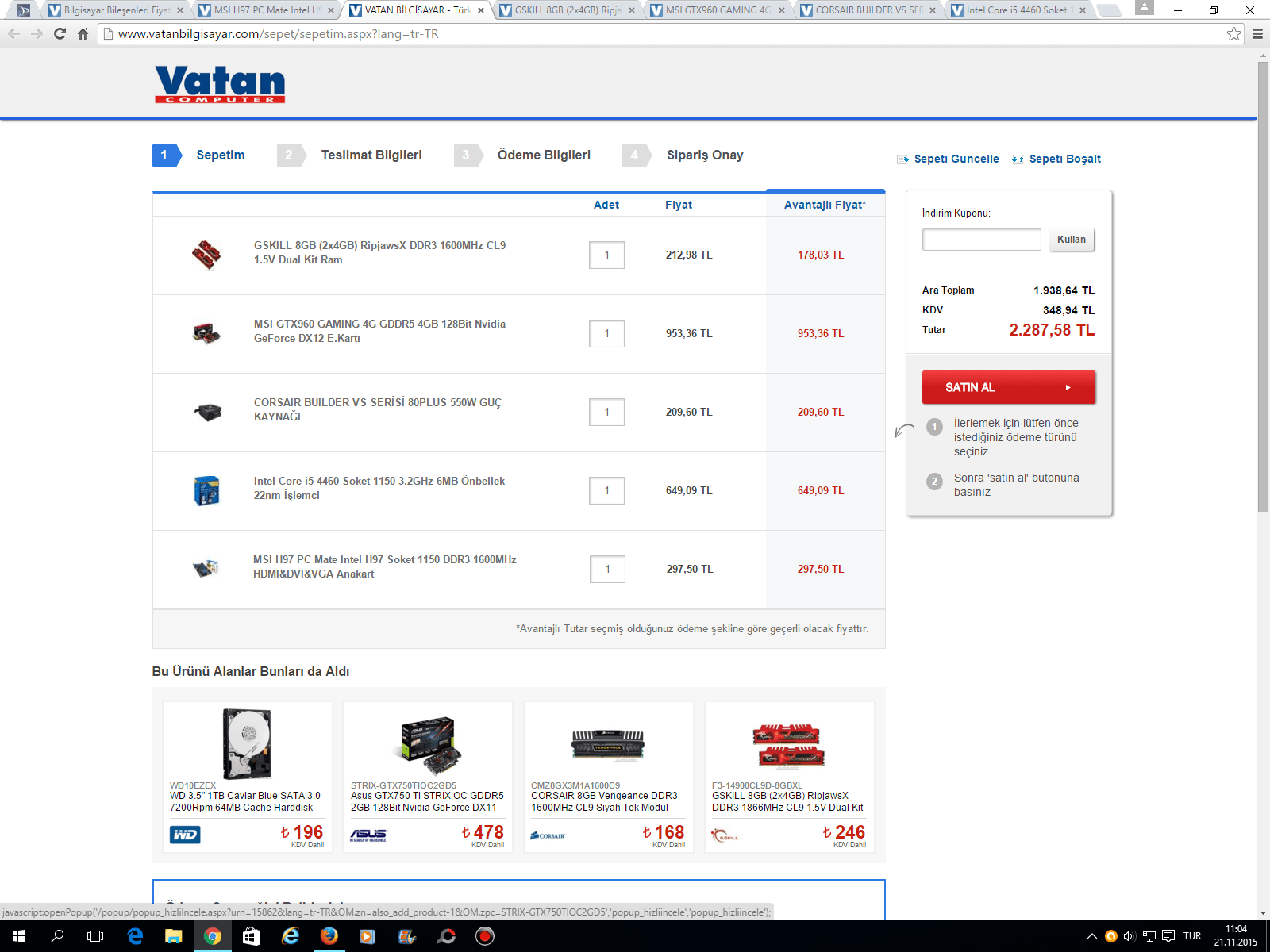The width and height of the screenshot is (1270, 952).
Task: Open File Explorer from the taskbar
Action: click(x=173, y=936)
